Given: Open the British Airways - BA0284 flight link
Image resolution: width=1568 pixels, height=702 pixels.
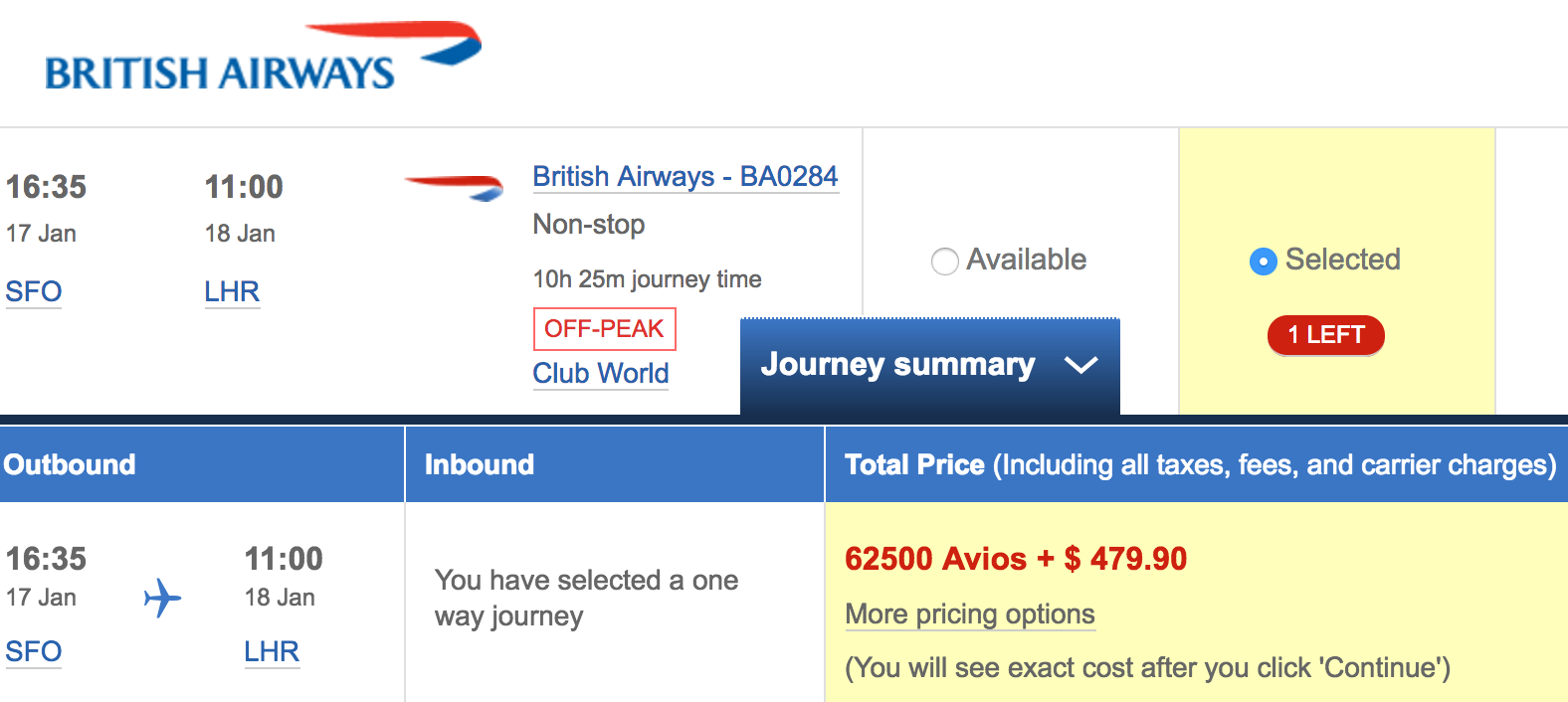Looking at the screenshot, I should (686, 177).
